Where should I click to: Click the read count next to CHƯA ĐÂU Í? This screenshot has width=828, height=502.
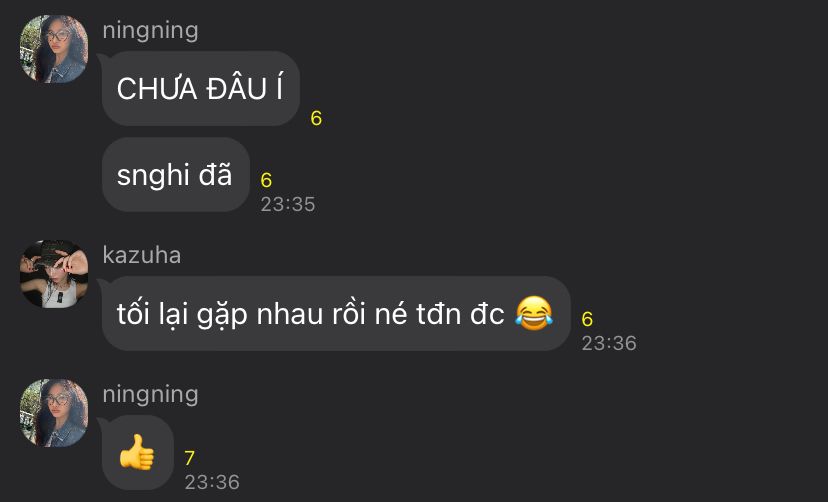pyautogui.click(x=316, y=118)
